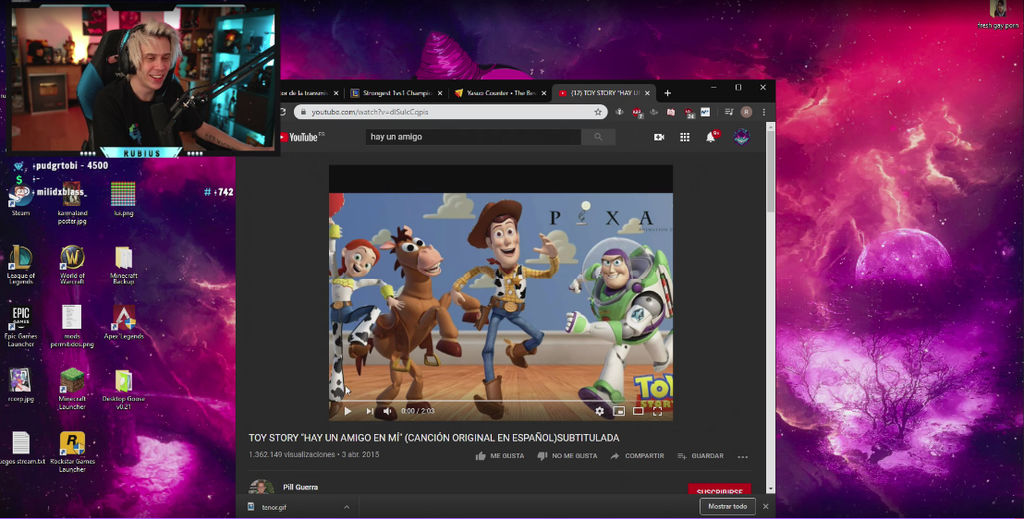Play the Toy Story video

(347, 411)
